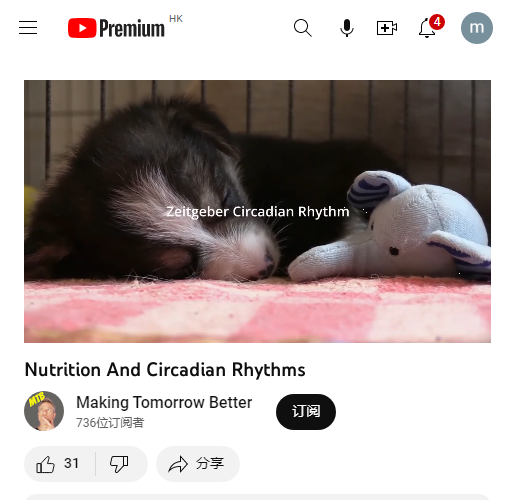Screen dimensions: 515x500
Task: Click the 736位订阅者 subscriber count
Action: [110, 423]
